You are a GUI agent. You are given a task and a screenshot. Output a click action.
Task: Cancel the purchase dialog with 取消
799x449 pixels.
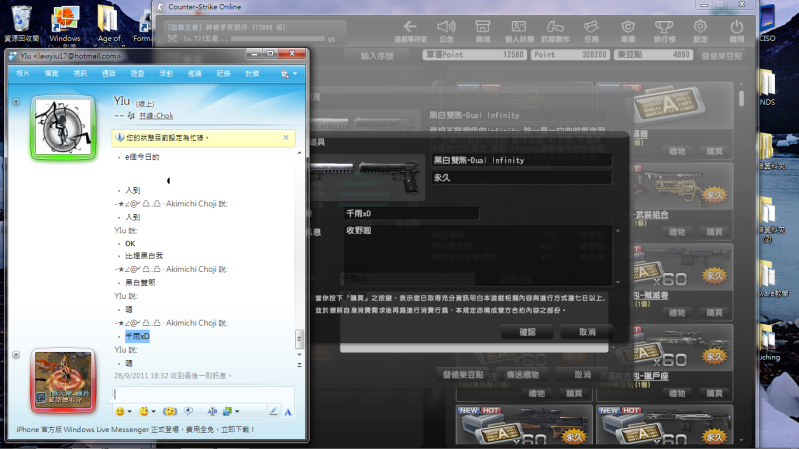pos(587,332)
